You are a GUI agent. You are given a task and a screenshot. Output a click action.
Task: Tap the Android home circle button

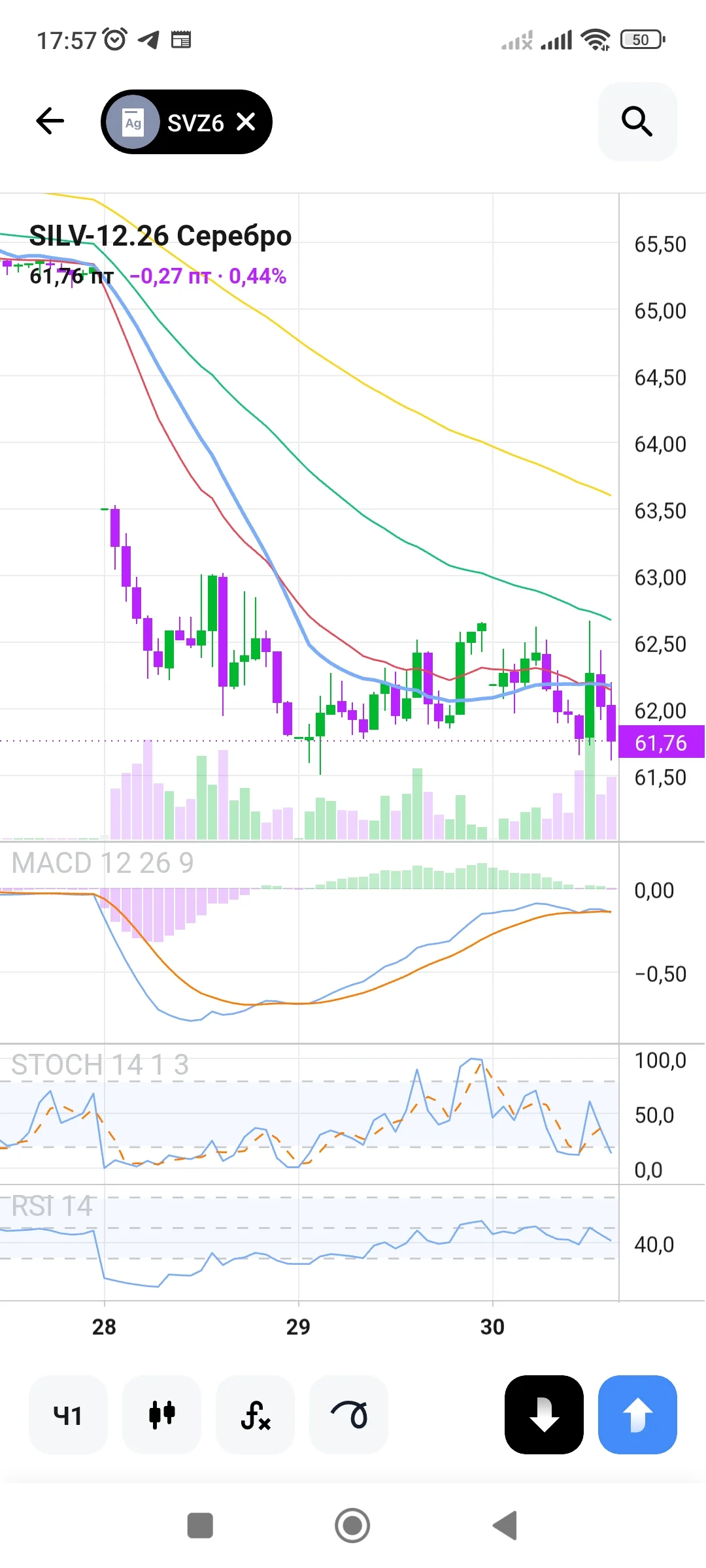tap(352, 1526)
